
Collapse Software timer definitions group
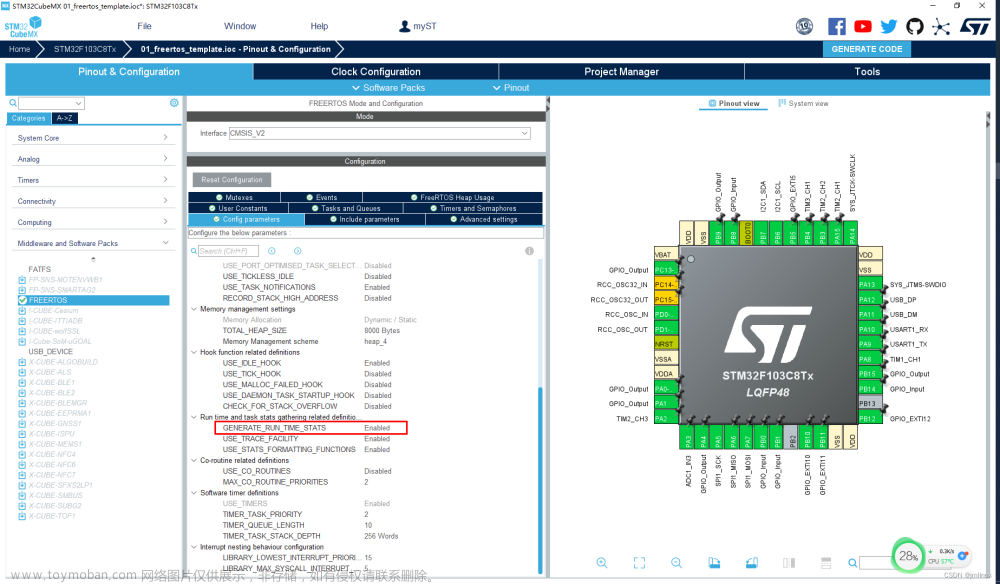(194, 493)
